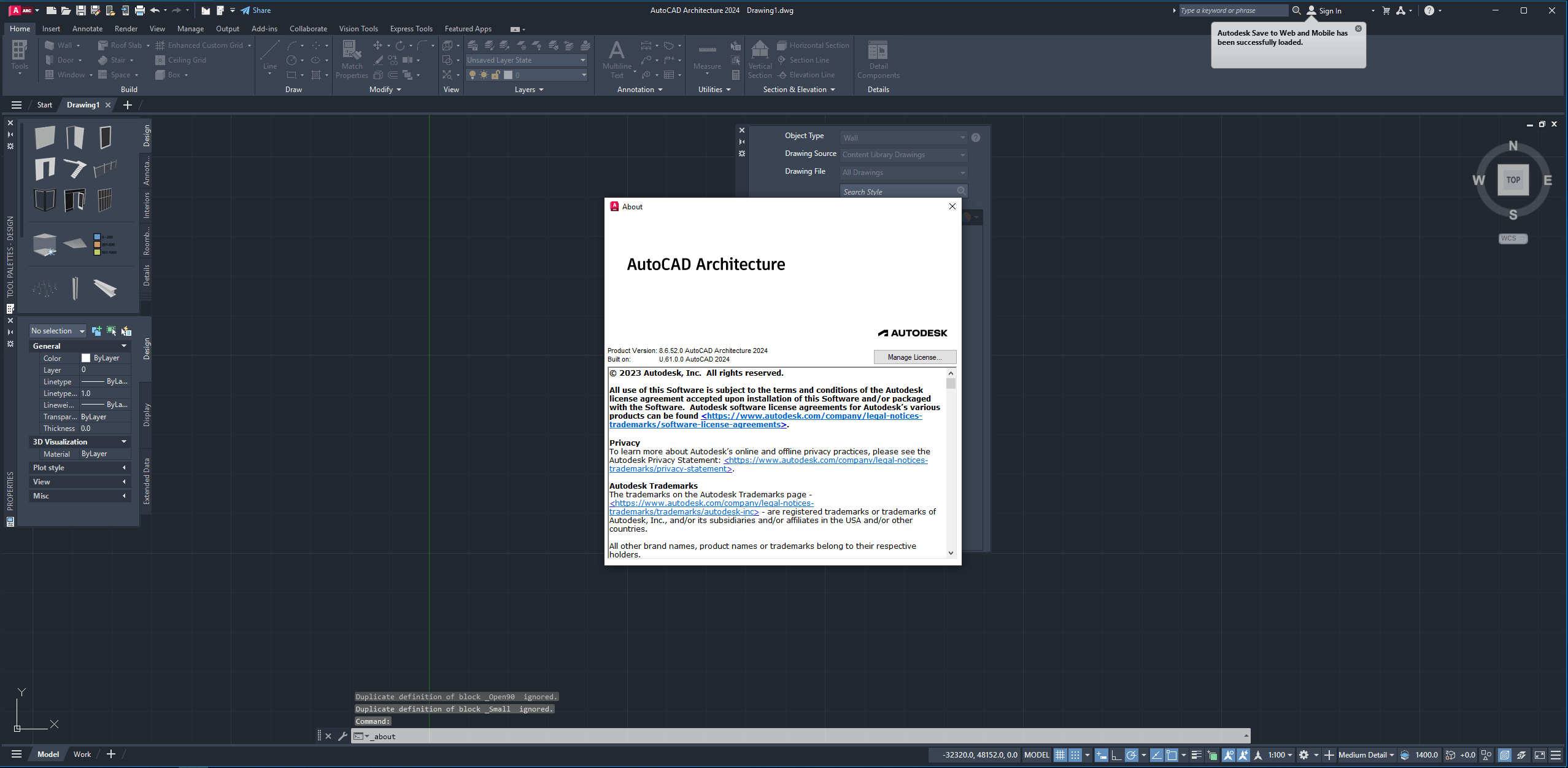Viewport: 1568px width, 768px height.
Task: Select the Curtain Wall tool in palette
Action: [105, 200]
